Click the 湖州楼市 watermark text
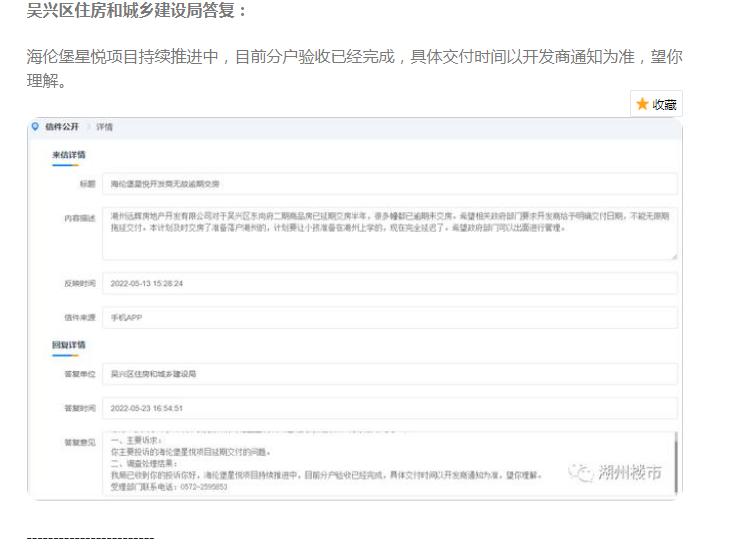 coord(631,473)
